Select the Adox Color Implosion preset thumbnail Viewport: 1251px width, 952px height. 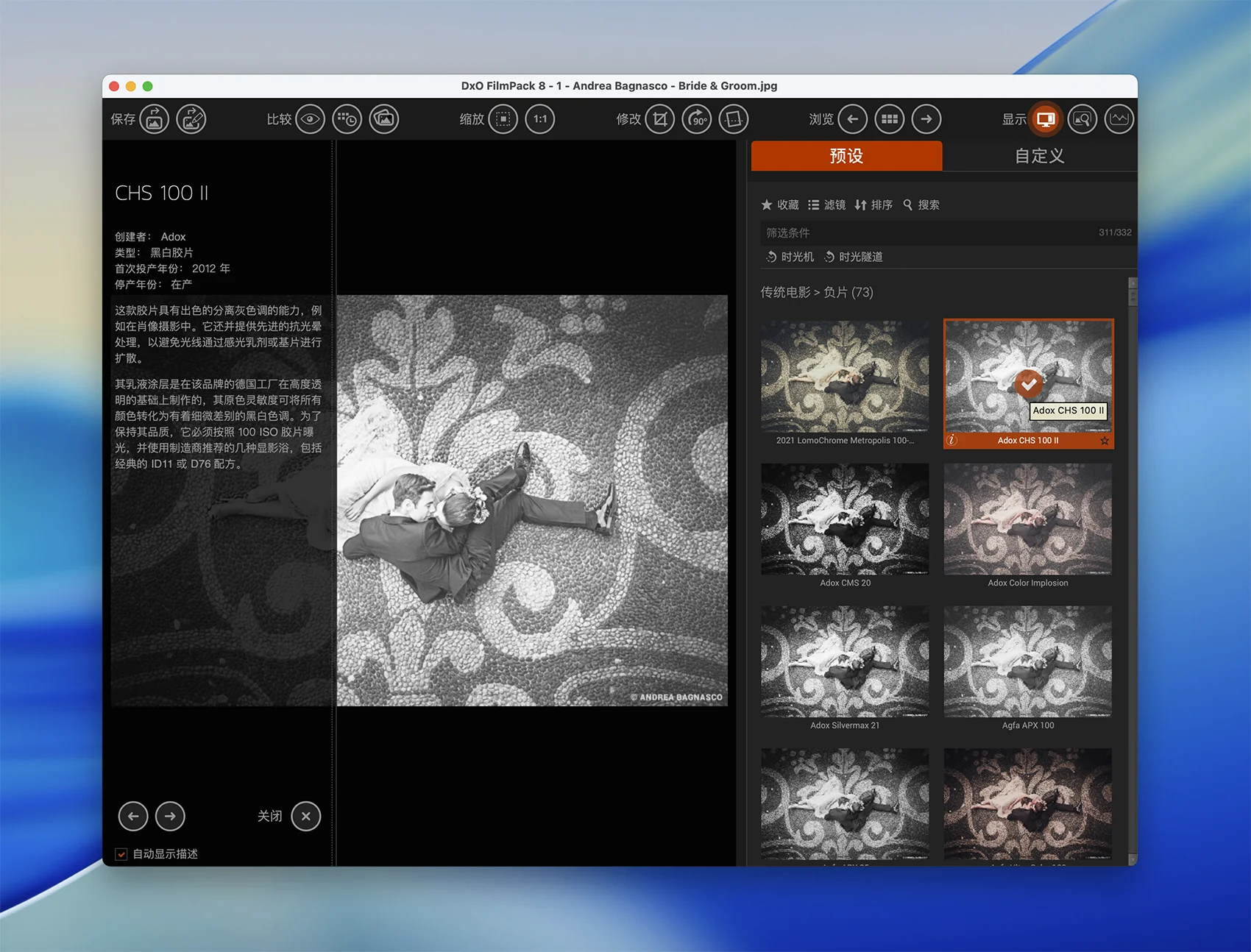(x=1028, y=519)
